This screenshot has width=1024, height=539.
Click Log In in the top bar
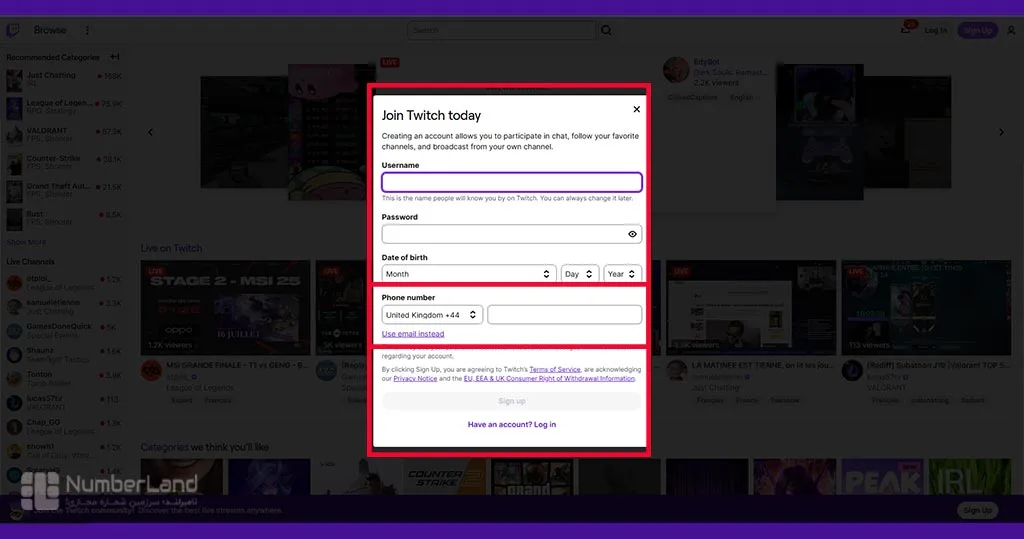tap(935, 30)
